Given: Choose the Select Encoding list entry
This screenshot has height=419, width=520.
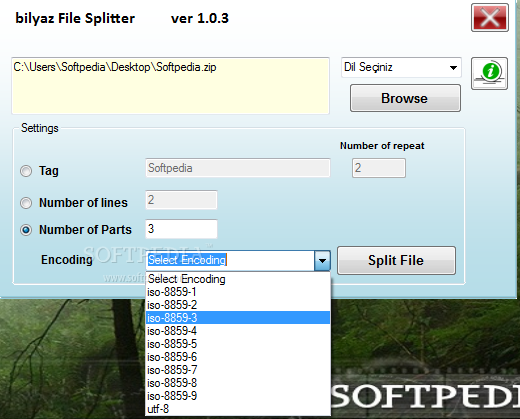Looking at the screenshot, I should point(238,279).
